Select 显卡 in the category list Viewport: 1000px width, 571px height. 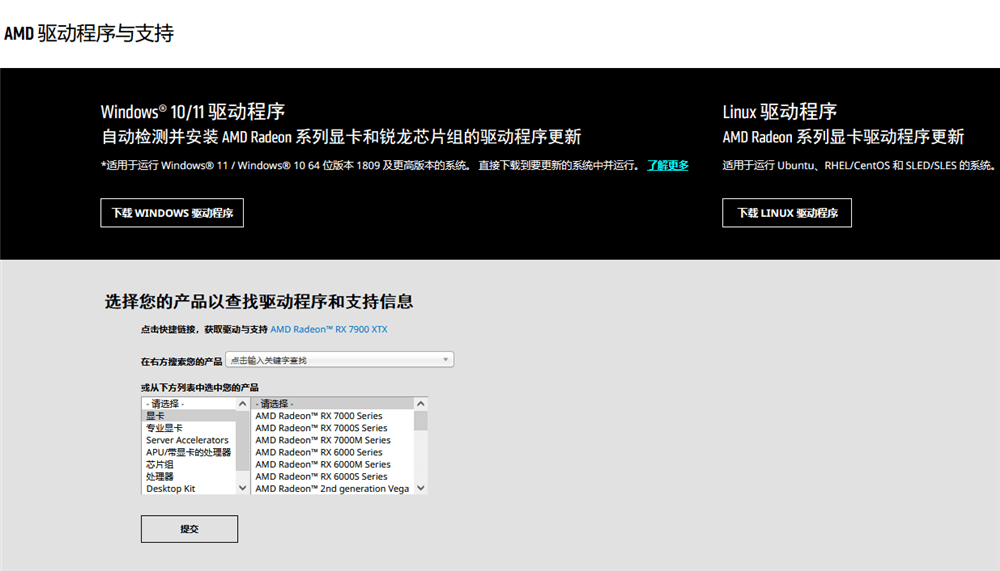[157, 416]
